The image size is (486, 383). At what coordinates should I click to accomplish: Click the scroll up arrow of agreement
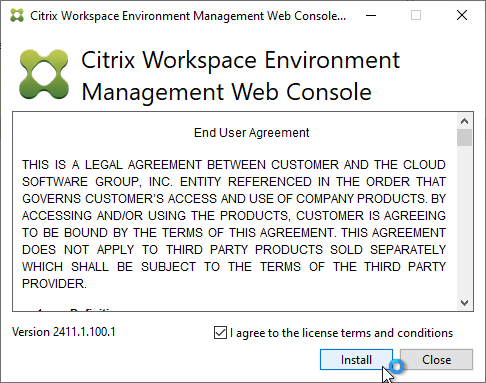tap(464, 121)
